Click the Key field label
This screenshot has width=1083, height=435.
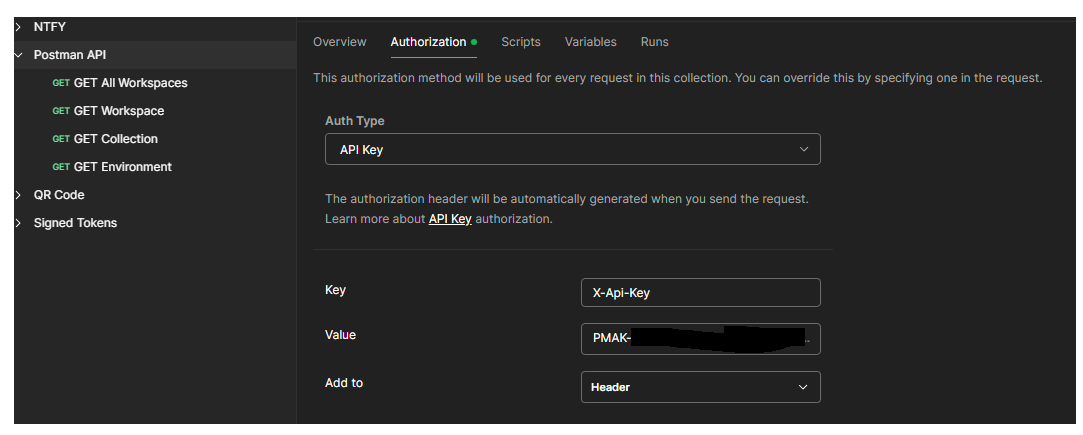click(x=335, y=290)
